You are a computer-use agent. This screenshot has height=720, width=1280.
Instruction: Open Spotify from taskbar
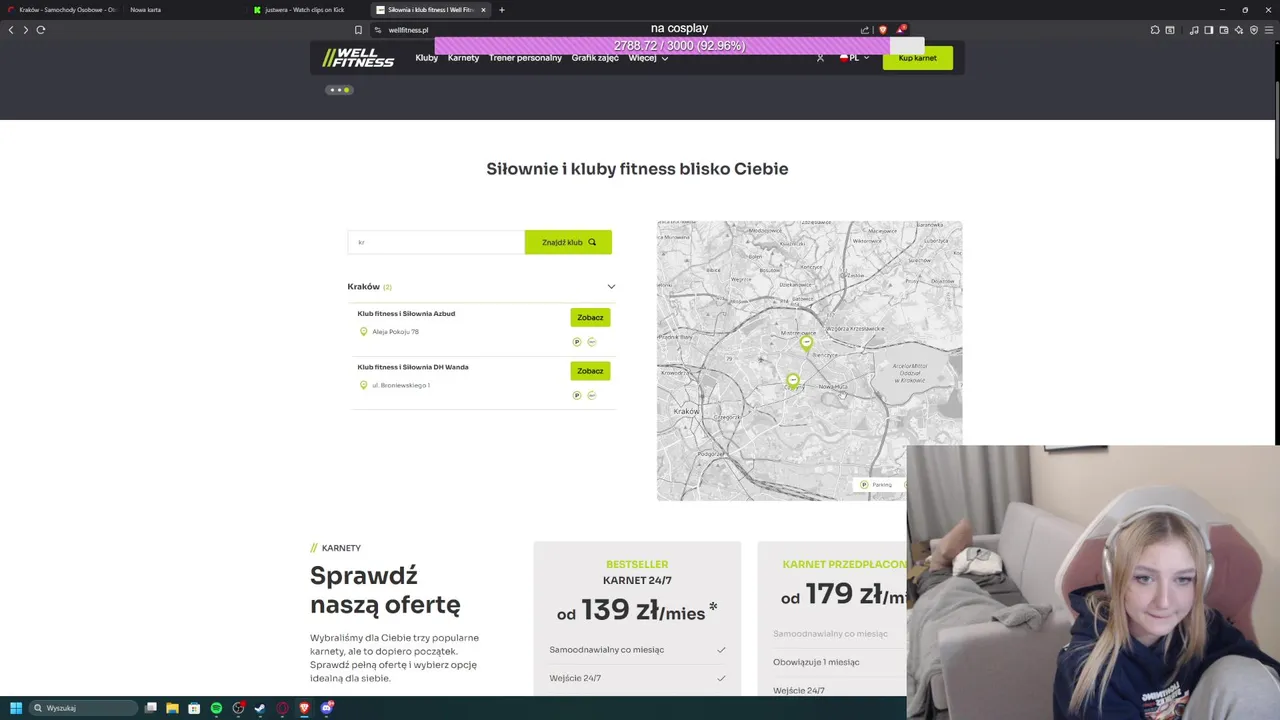(216, 708)
